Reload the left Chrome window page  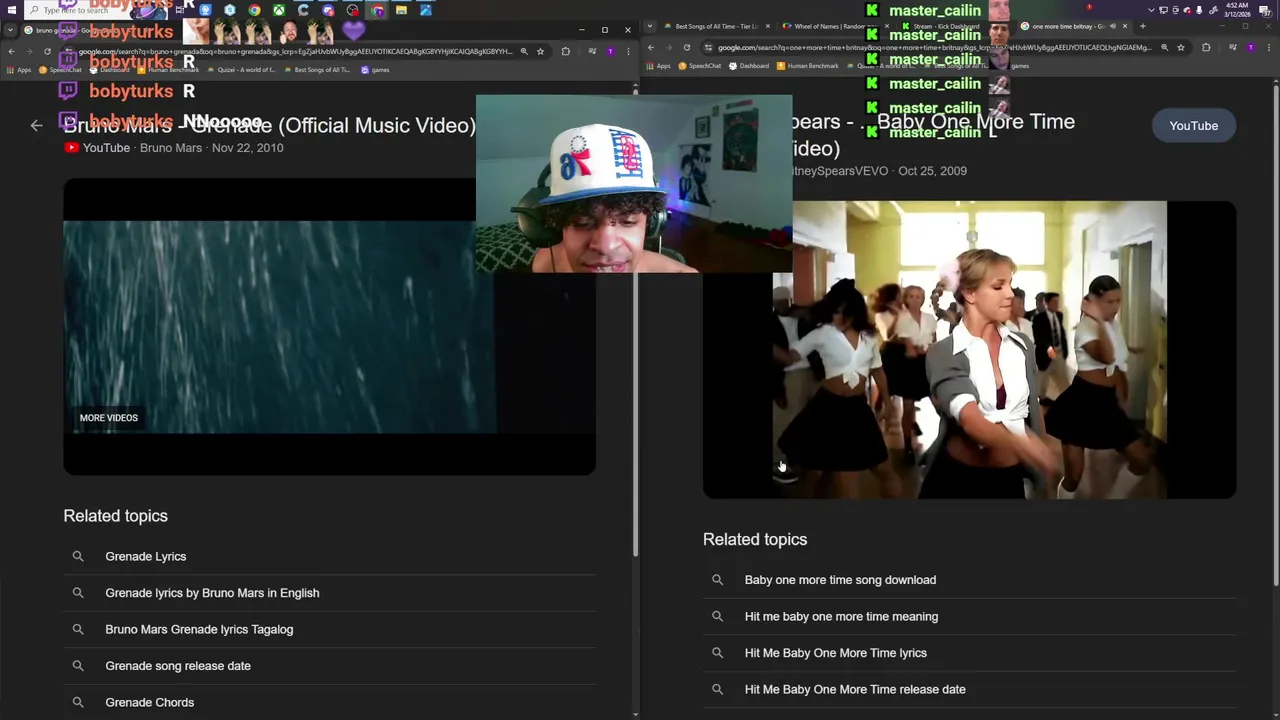click(x=47, y=51)
